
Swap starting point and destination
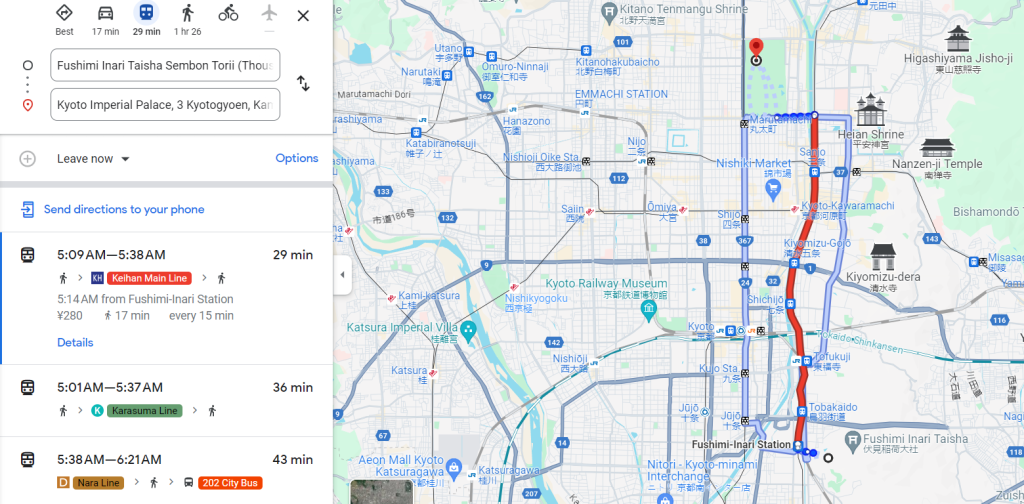tap(303, 84)
